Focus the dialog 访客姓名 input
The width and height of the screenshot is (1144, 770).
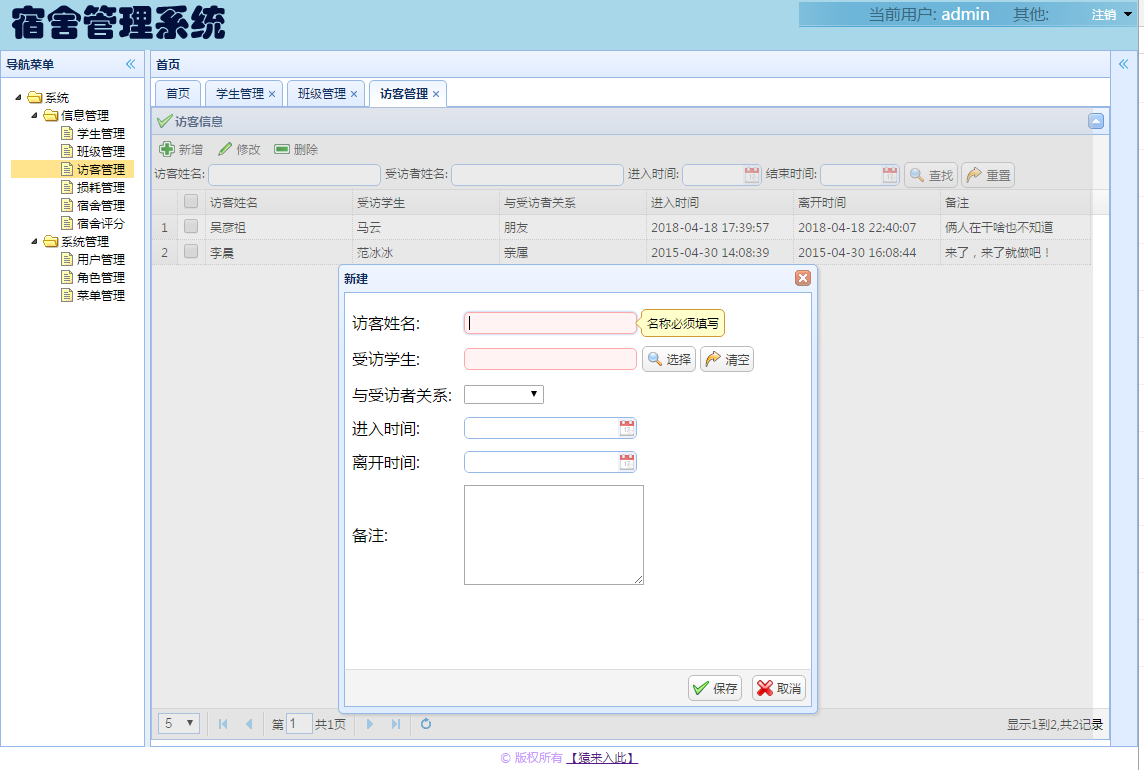click(x=550, y=323)
